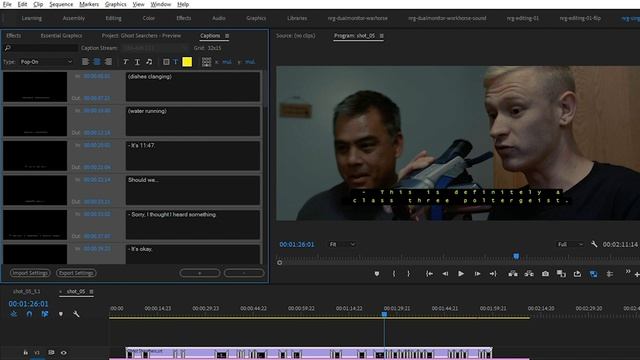
Task: Align caption text right
Action: click(108, 62)
